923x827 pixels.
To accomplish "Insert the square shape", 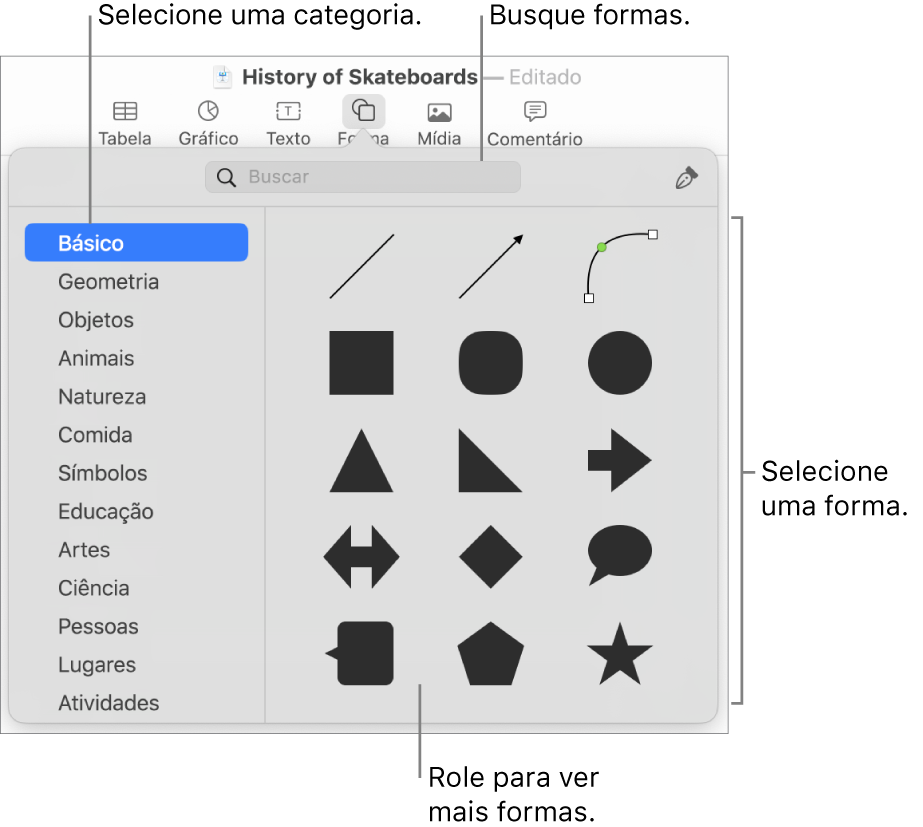I will click(x=361, y=363).
